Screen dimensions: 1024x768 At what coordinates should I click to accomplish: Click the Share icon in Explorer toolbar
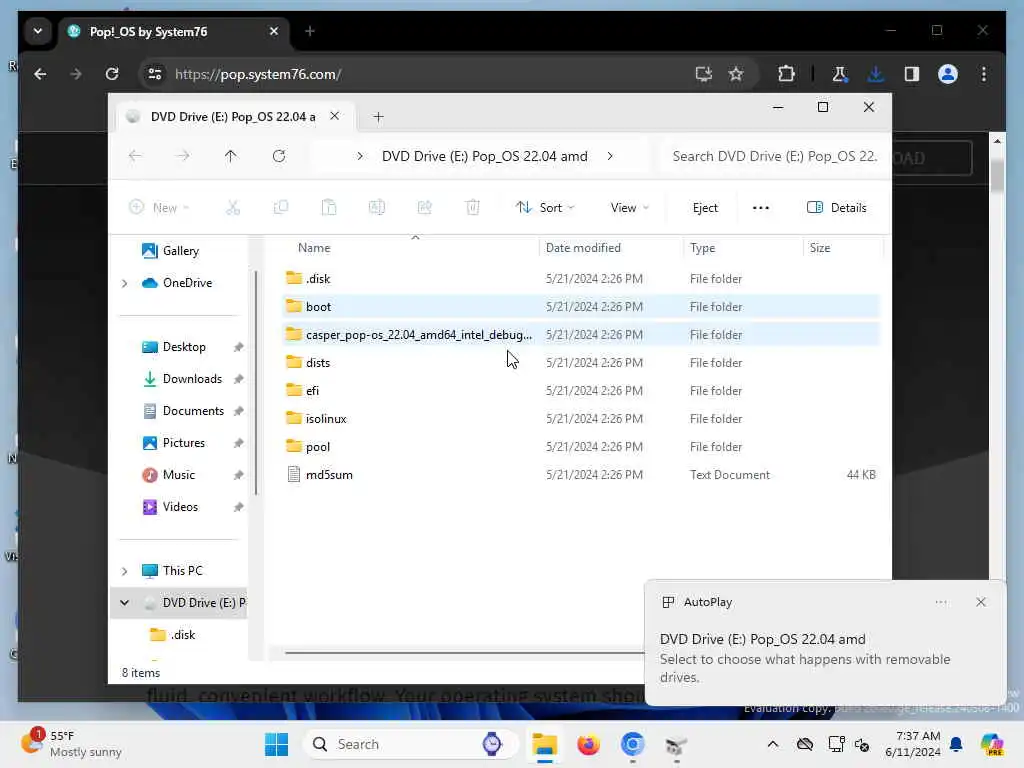click(424, 208)
